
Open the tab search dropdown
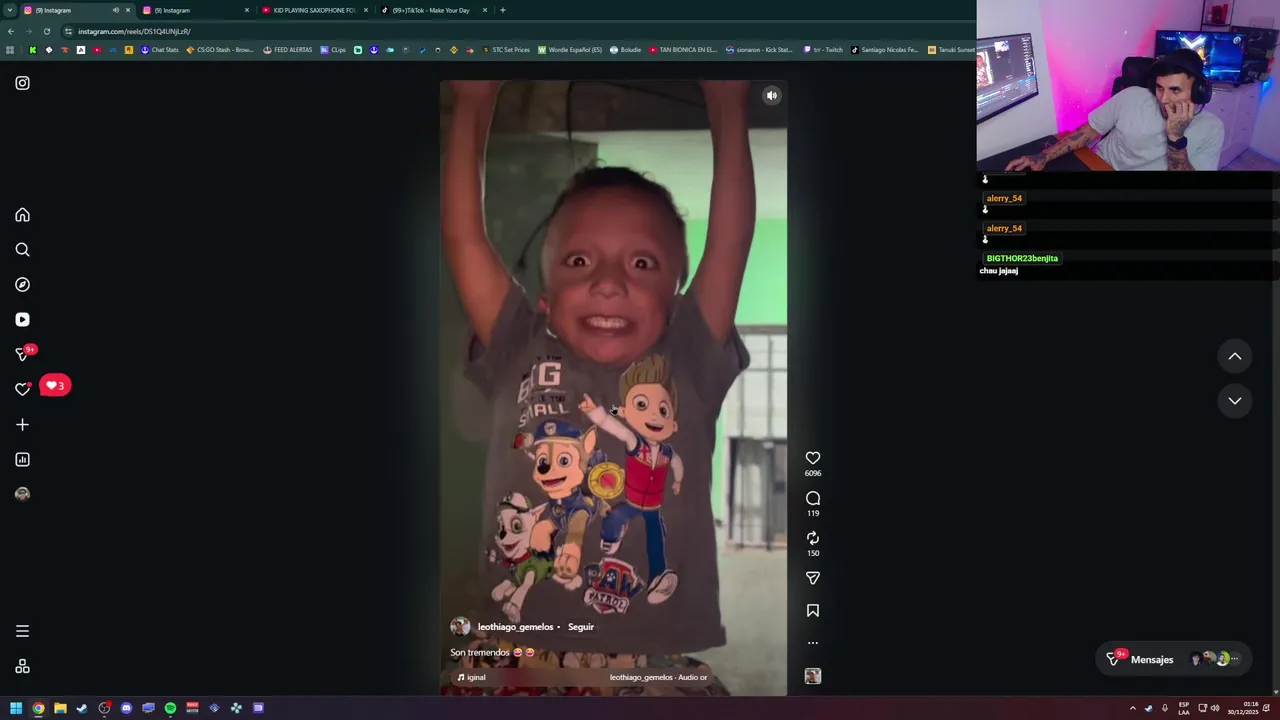9,10
